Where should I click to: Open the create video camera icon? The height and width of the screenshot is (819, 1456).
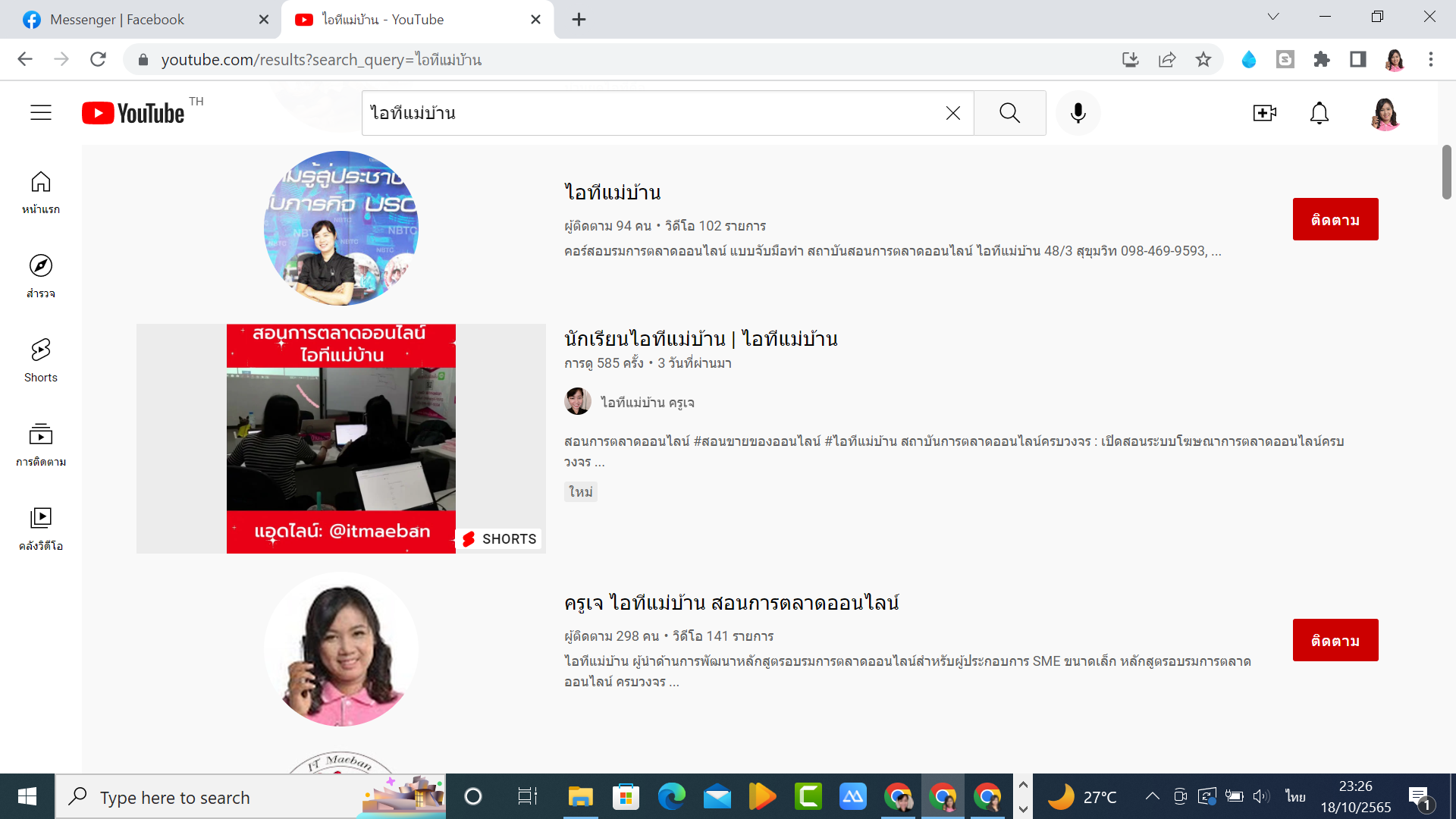[1264, 113]
